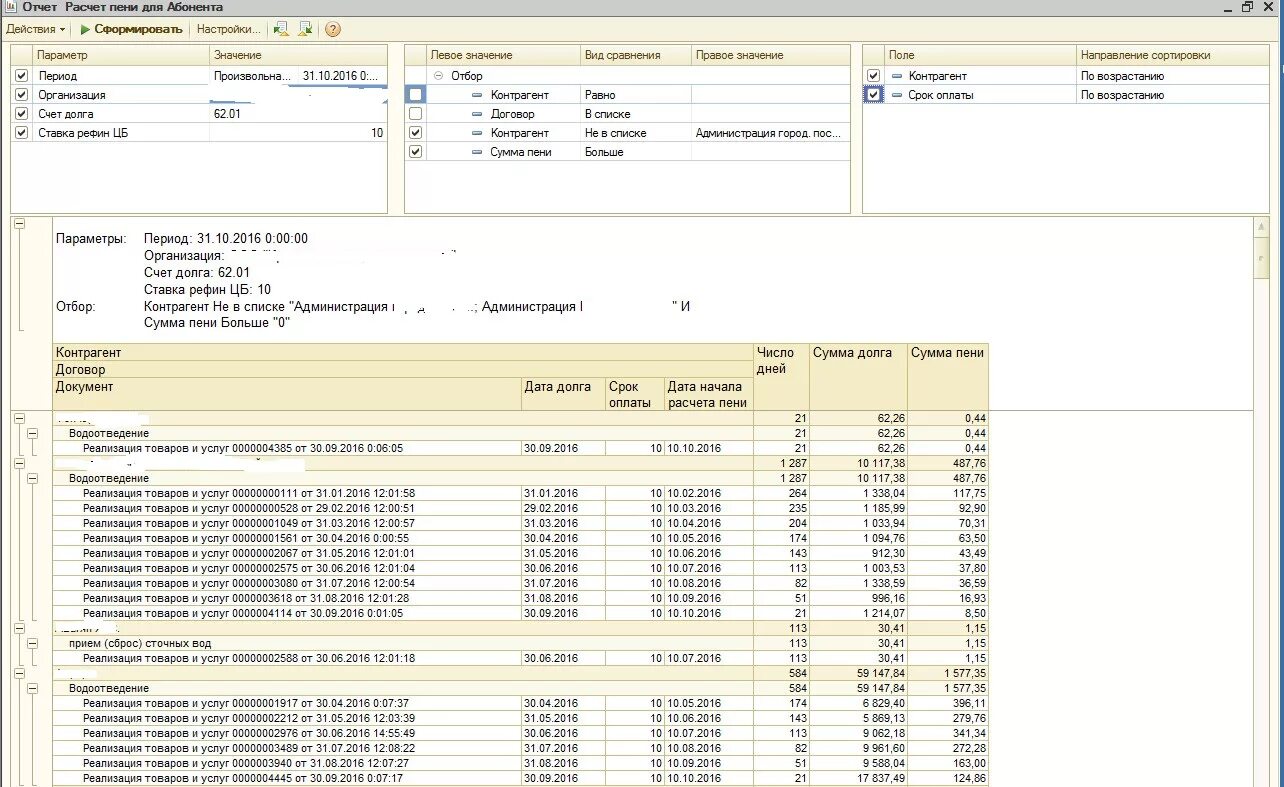Viewport: 1284px width, 787px height.
Task: Toggle the Срок оплаты sort field checkbox
Action: pyautogui.click(x=874, y=95)
